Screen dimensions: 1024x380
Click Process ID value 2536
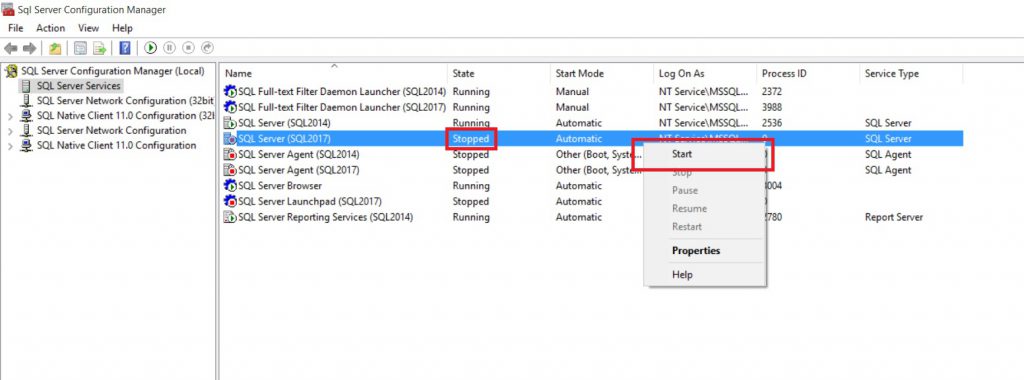[x=772, y=123]
